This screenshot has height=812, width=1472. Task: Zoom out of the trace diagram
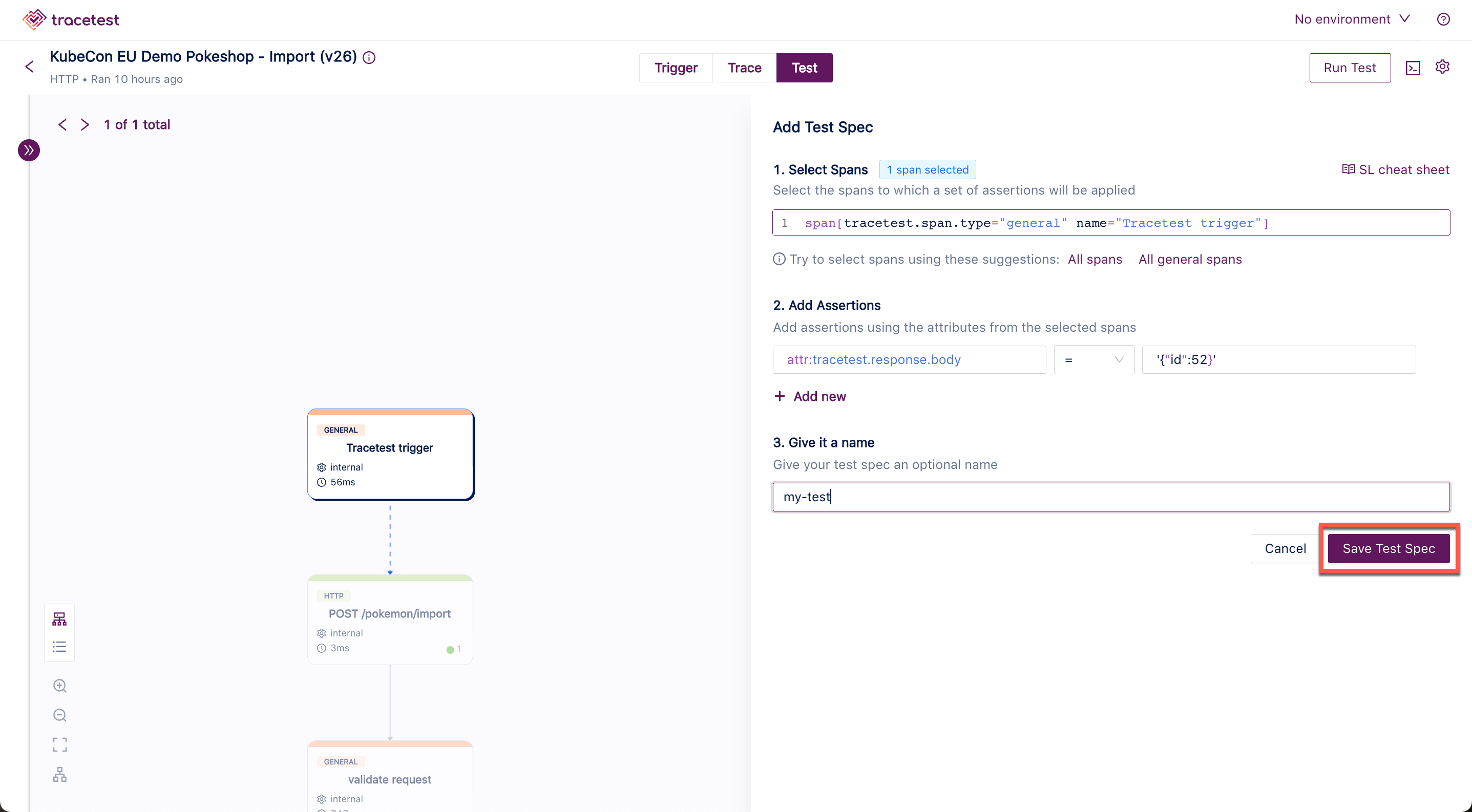point(60,716)
